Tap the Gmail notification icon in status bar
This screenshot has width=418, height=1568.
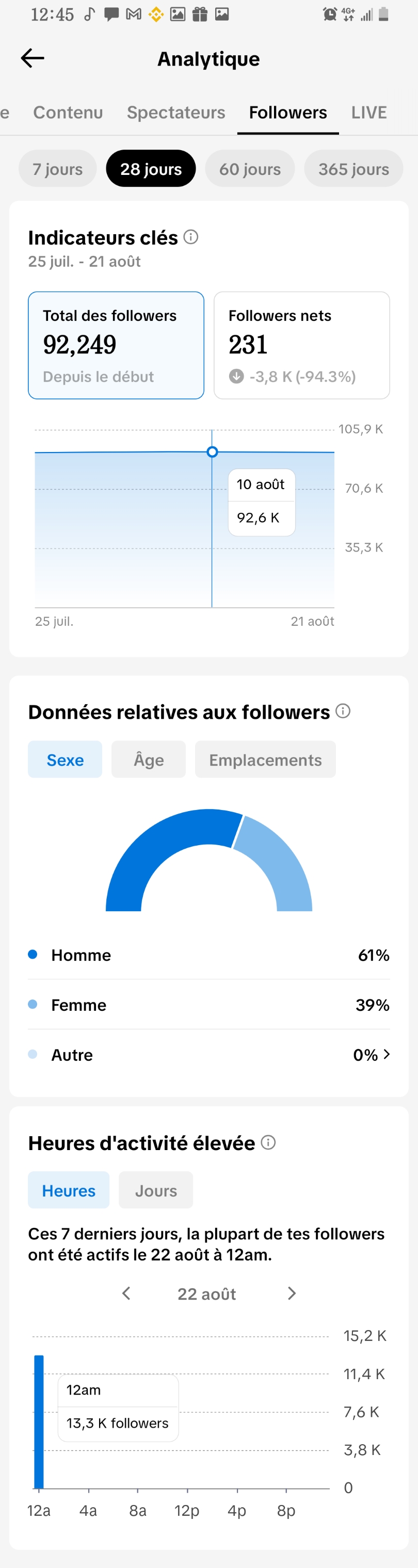point(133,14)
